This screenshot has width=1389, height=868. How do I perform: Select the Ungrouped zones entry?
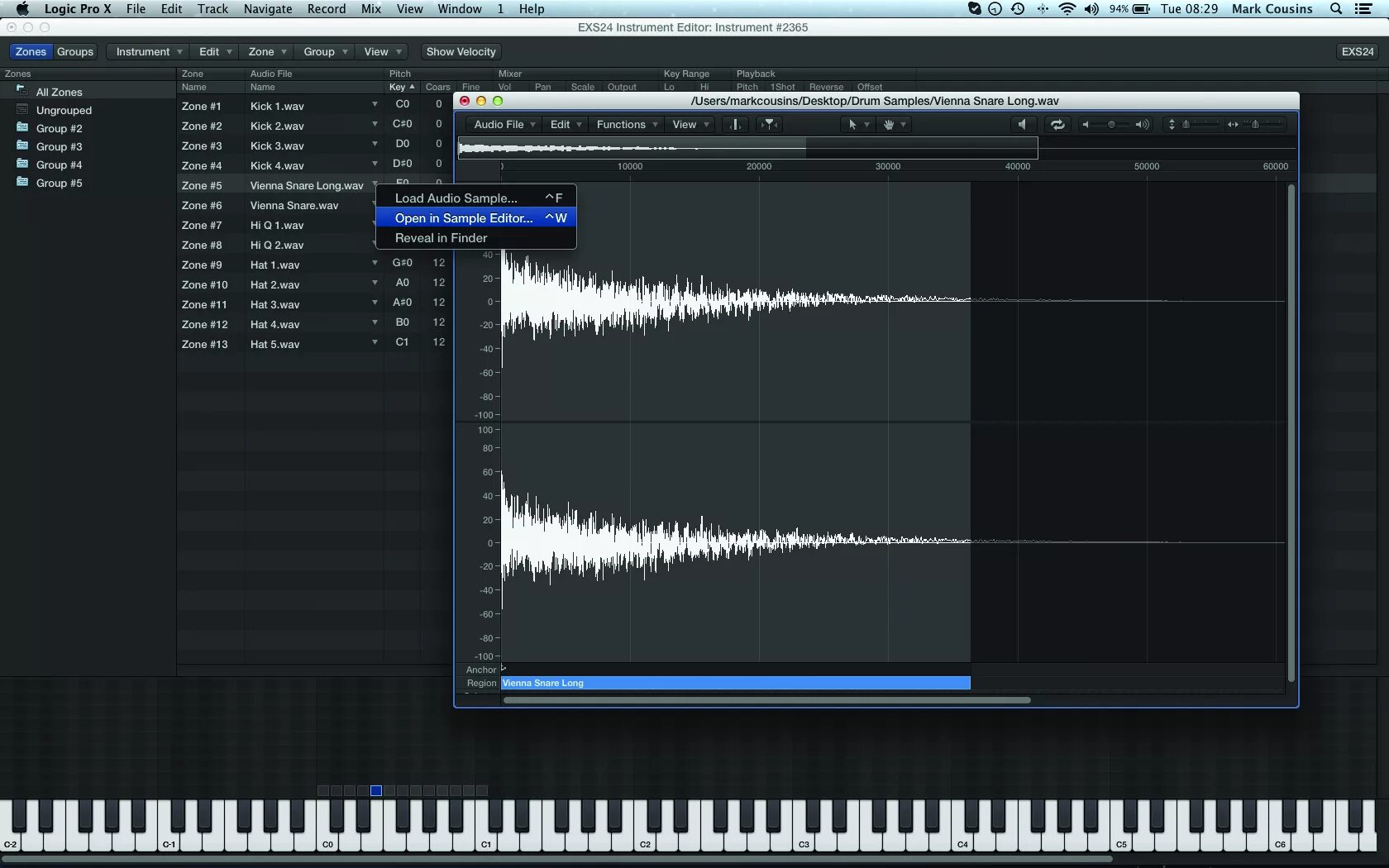point(64,110)
